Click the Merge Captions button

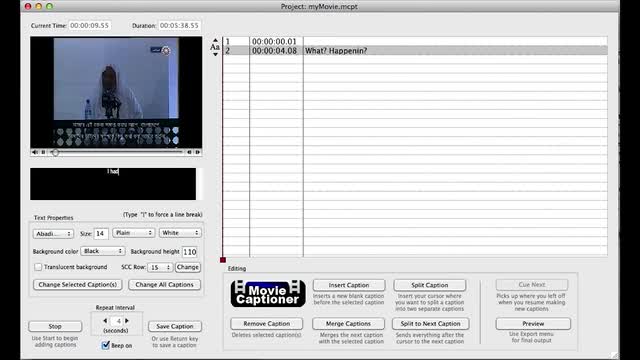click(348, 323)
